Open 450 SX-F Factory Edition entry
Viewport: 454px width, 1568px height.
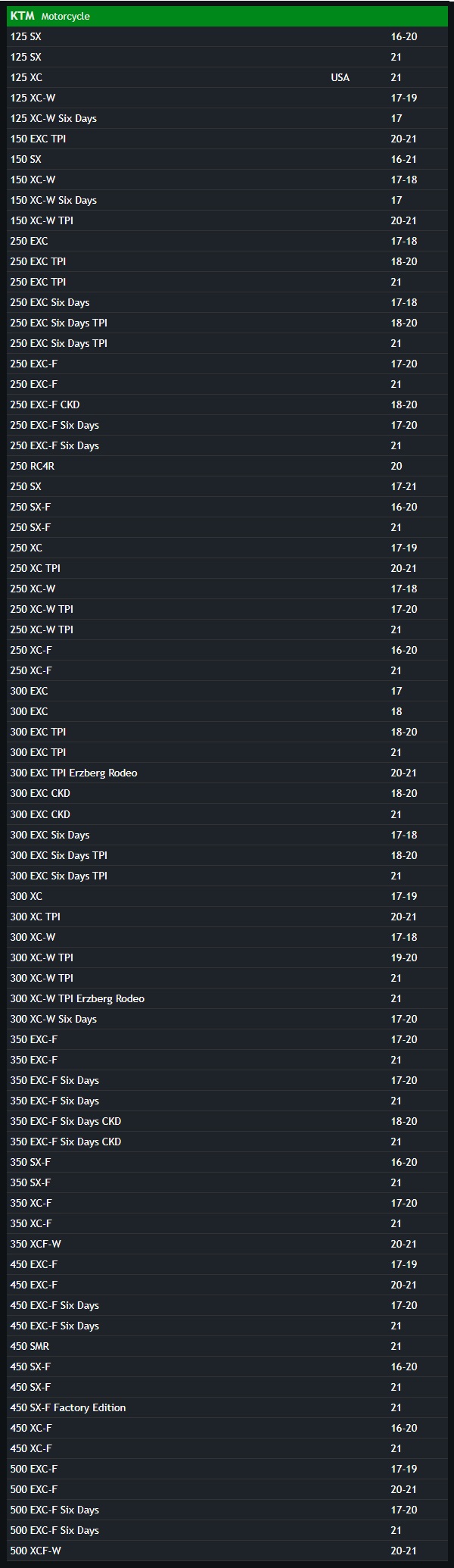(x=68, y=1407)
